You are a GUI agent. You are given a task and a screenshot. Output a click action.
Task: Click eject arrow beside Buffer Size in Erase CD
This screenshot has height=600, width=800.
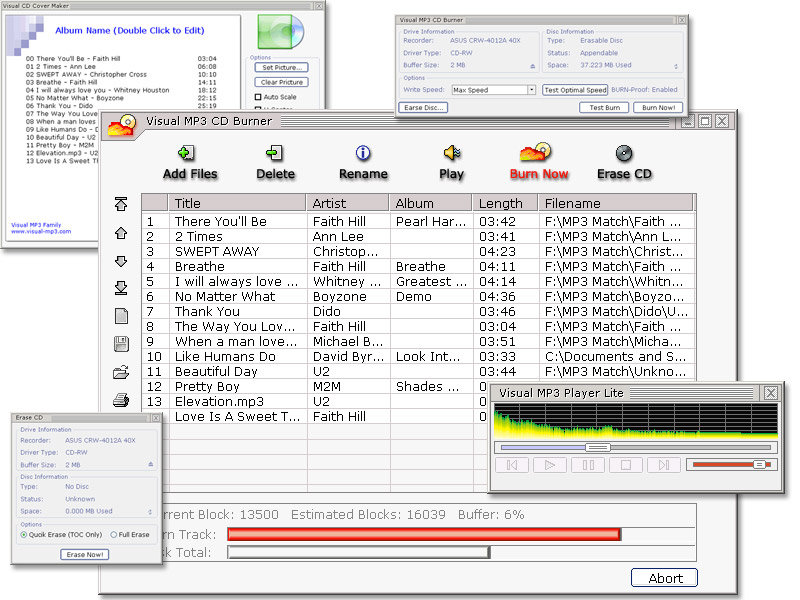[x=151, y=464]
